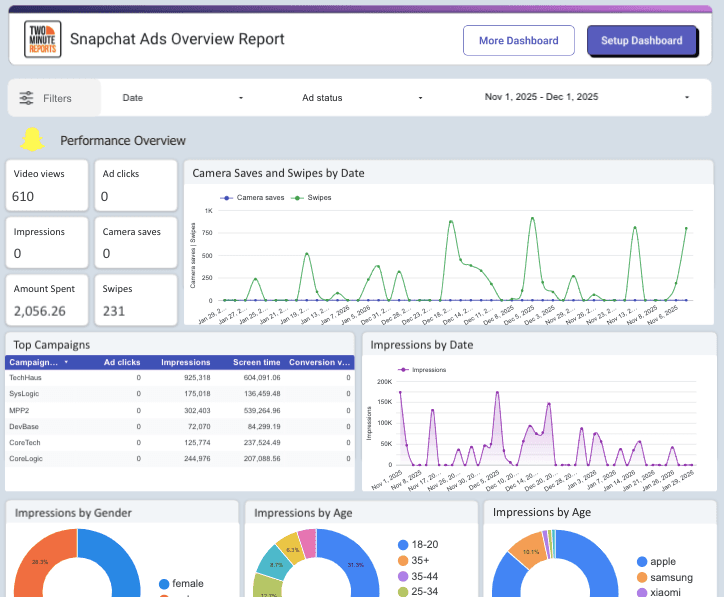Click the Filters label
The image size is (724, 597).
[57, 98]
